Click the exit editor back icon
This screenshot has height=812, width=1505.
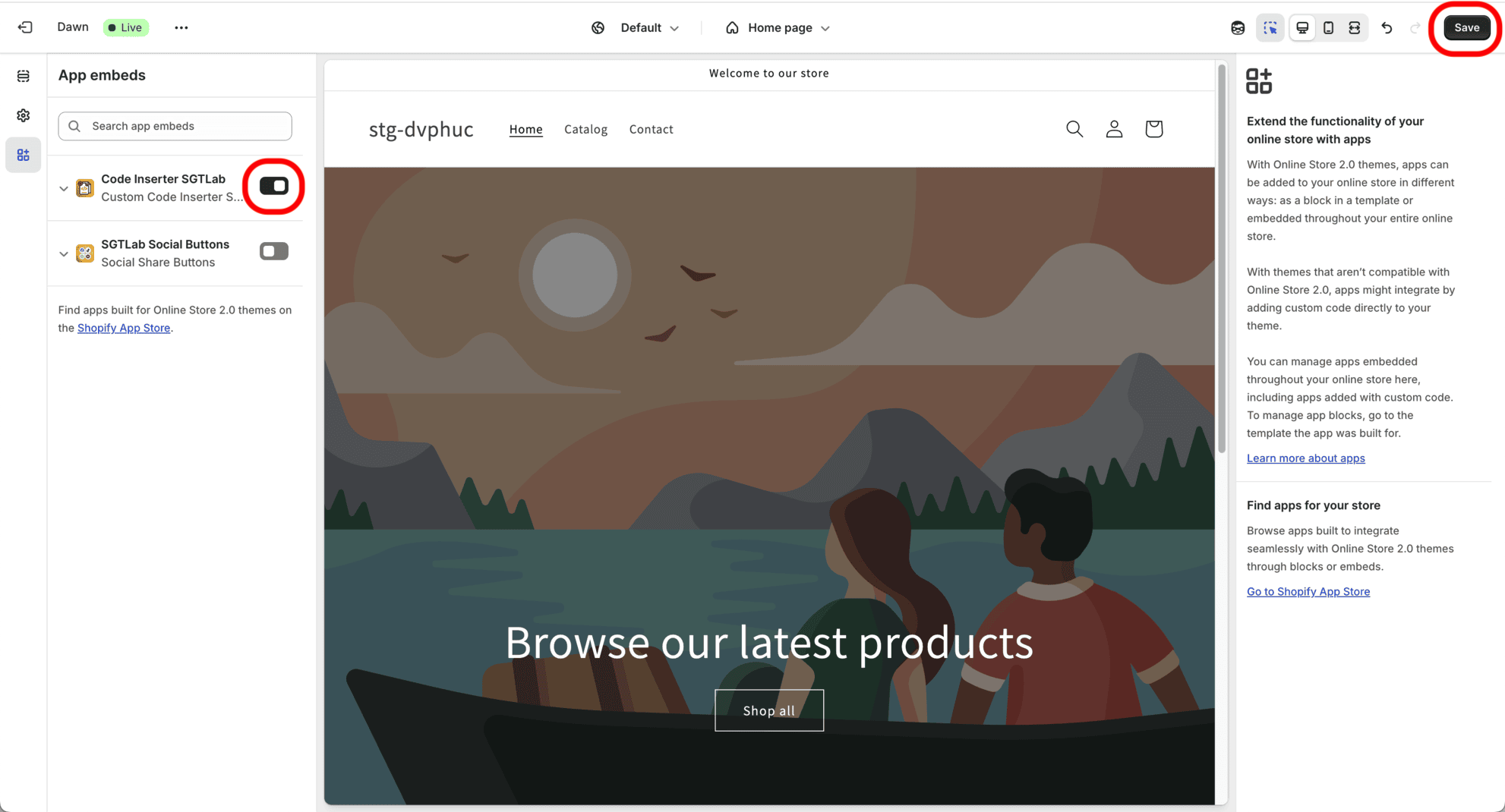(25, 27)
